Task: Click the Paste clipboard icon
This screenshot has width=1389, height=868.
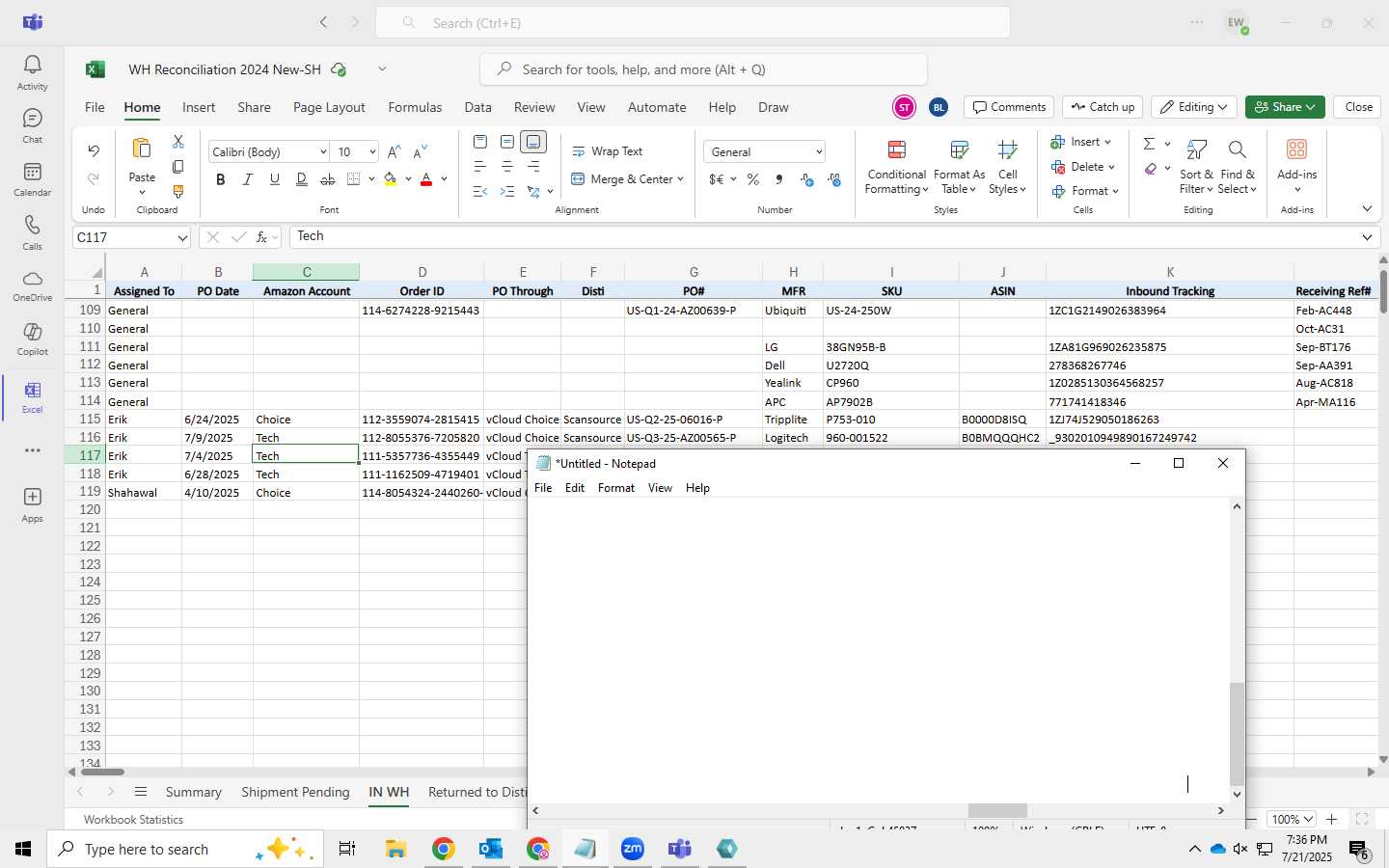Action: tap(142, 149)
